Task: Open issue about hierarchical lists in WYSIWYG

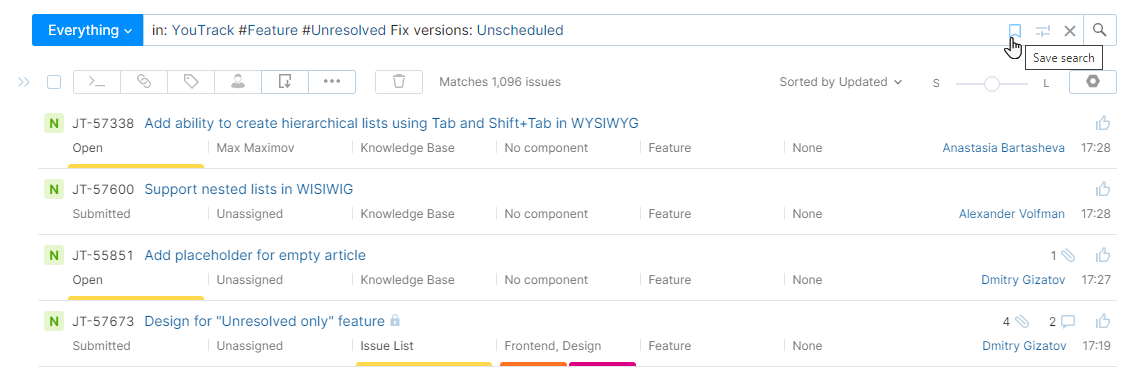Action: [x=392, y=123]
